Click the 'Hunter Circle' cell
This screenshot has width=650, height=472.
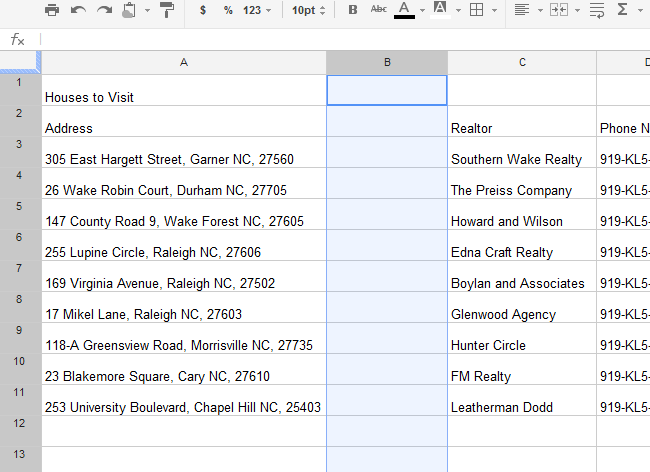point(522,339)
